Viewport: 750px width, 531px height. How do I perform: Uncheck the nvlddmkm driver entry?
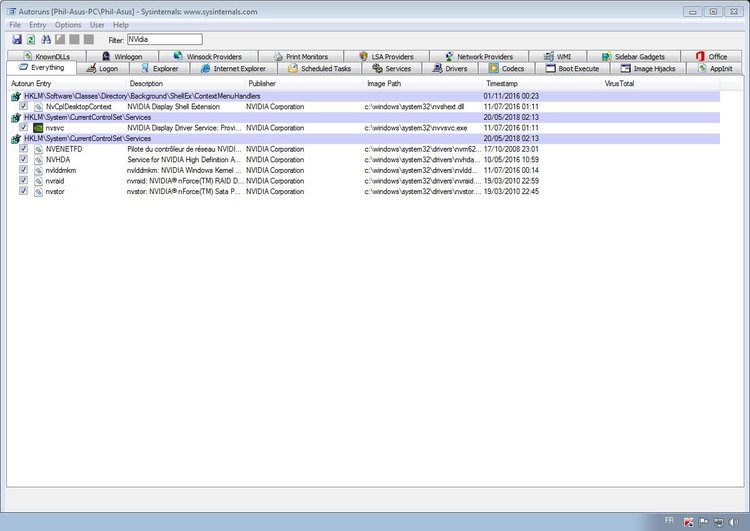pyautogui.click(x=23, y=170)
